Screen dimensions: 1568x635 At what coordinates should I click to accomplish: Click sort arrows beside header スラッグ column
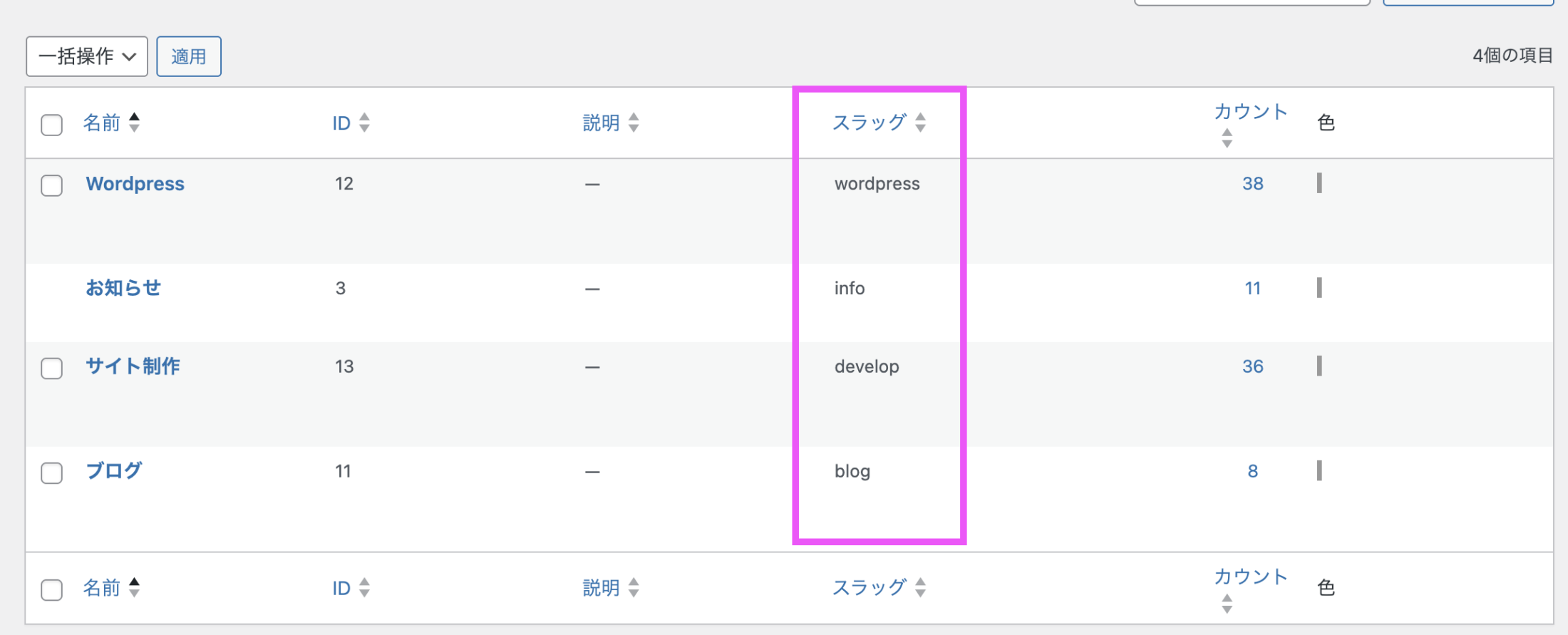[x=920, y=123]
